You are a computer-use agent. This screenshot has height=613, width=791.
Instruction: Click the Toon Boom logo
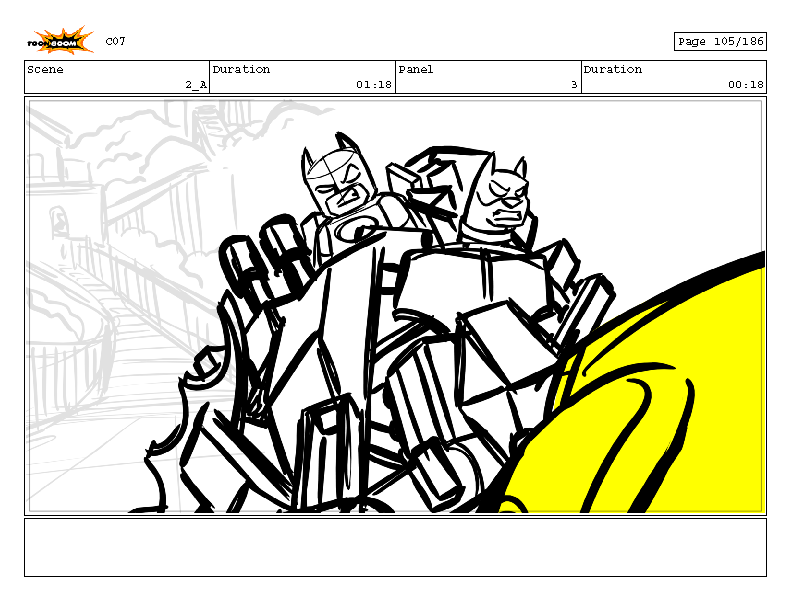[x=60, y=40]
